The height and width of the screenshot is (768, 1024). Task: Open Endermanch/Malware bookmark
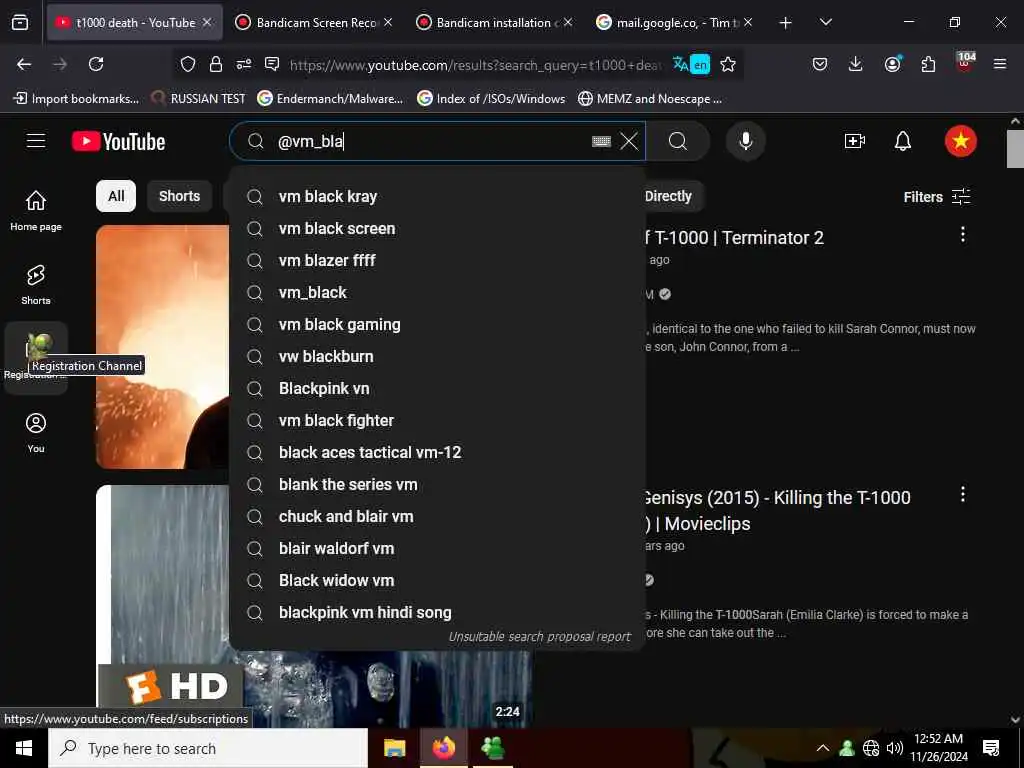(330, 99)
